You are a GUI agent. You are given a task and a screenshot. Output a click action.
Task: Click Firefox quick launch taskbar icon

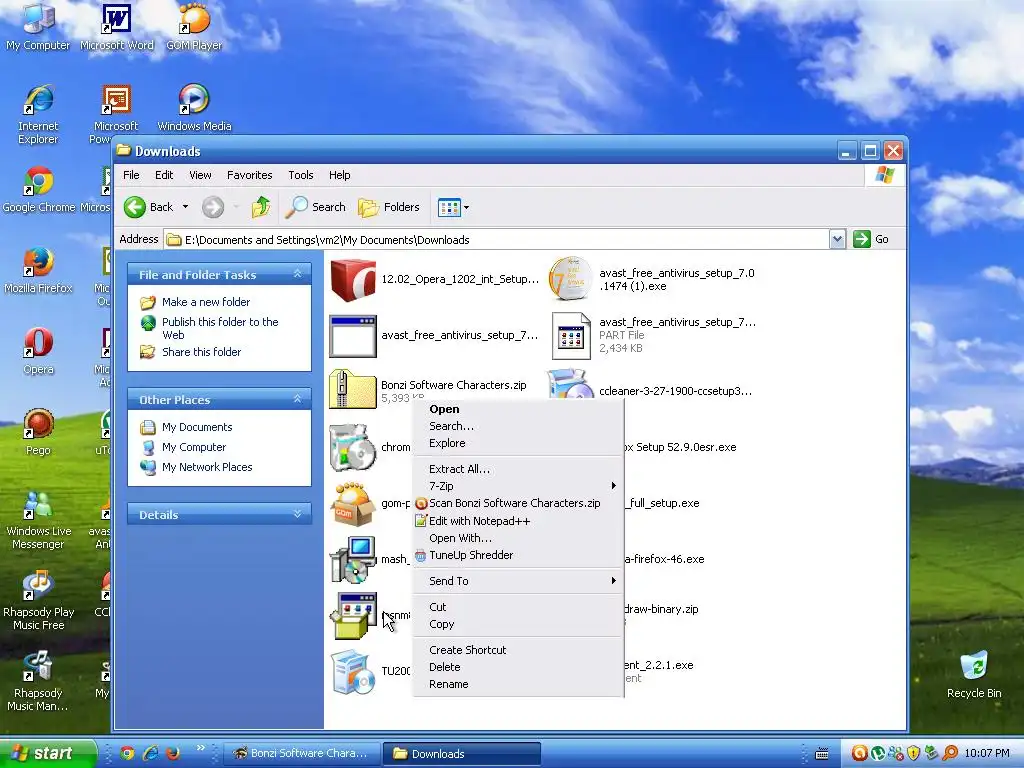(x=173, y=753)
